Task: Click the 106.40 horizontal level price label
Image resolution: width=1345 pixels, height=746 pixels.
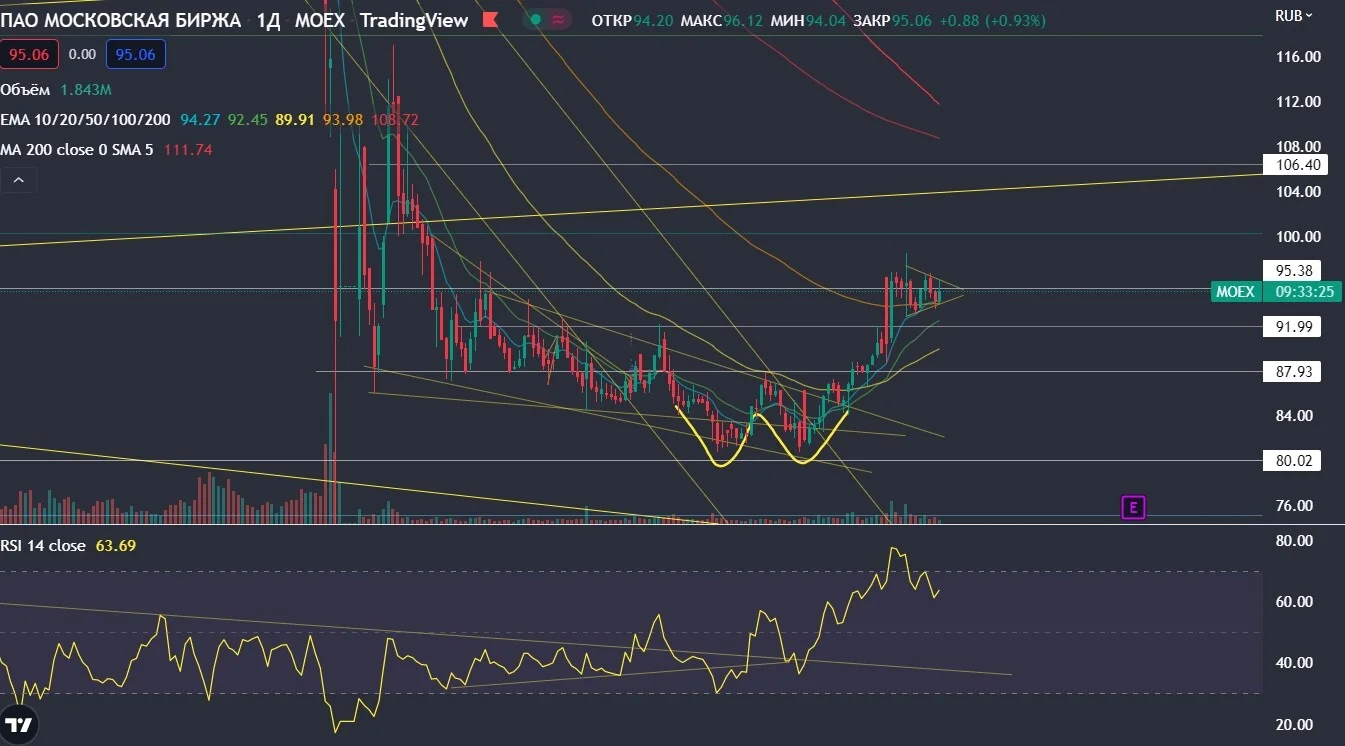Action: pyautogui.click(x=1292, y=165)
